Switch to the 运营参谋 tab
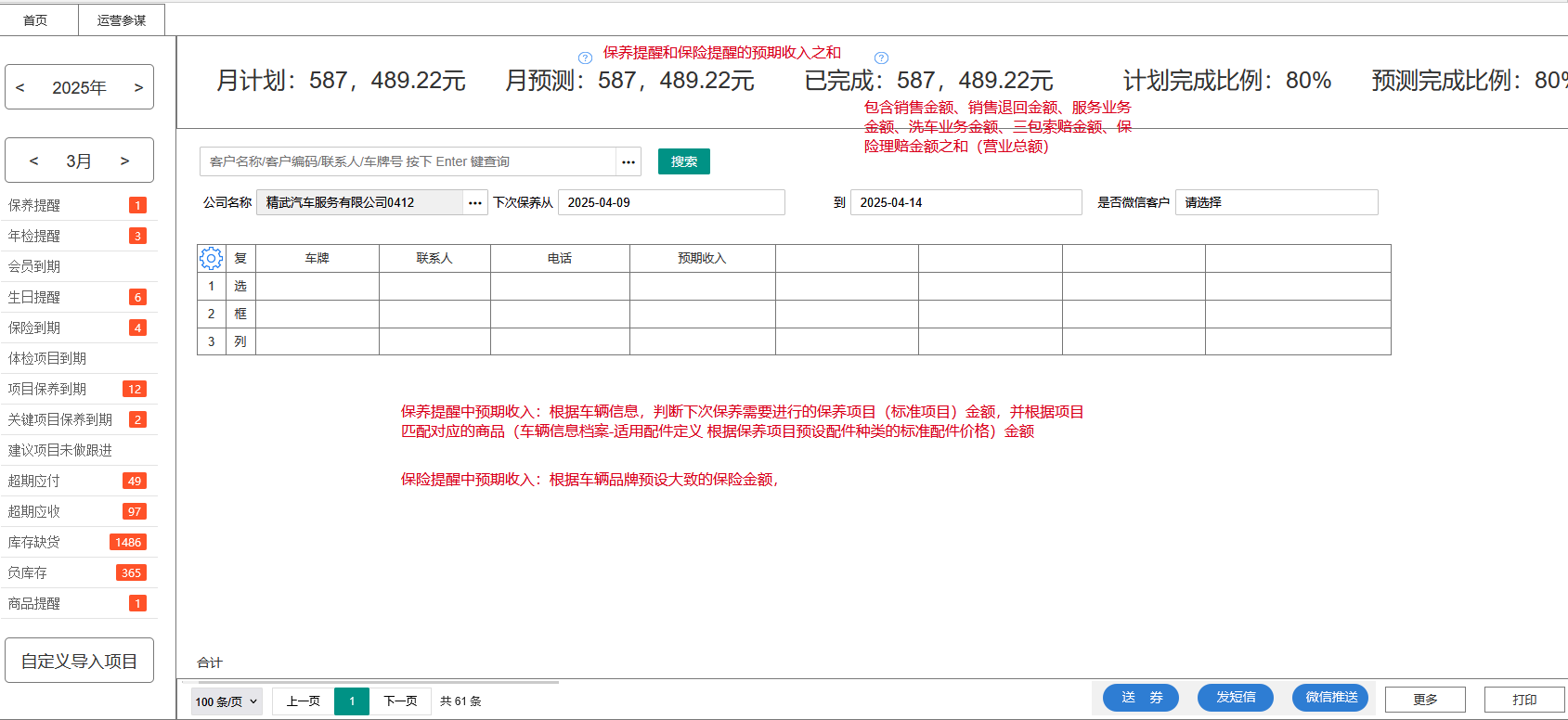1568x720 pixels. pyautogui.click(x=122, y=20)
